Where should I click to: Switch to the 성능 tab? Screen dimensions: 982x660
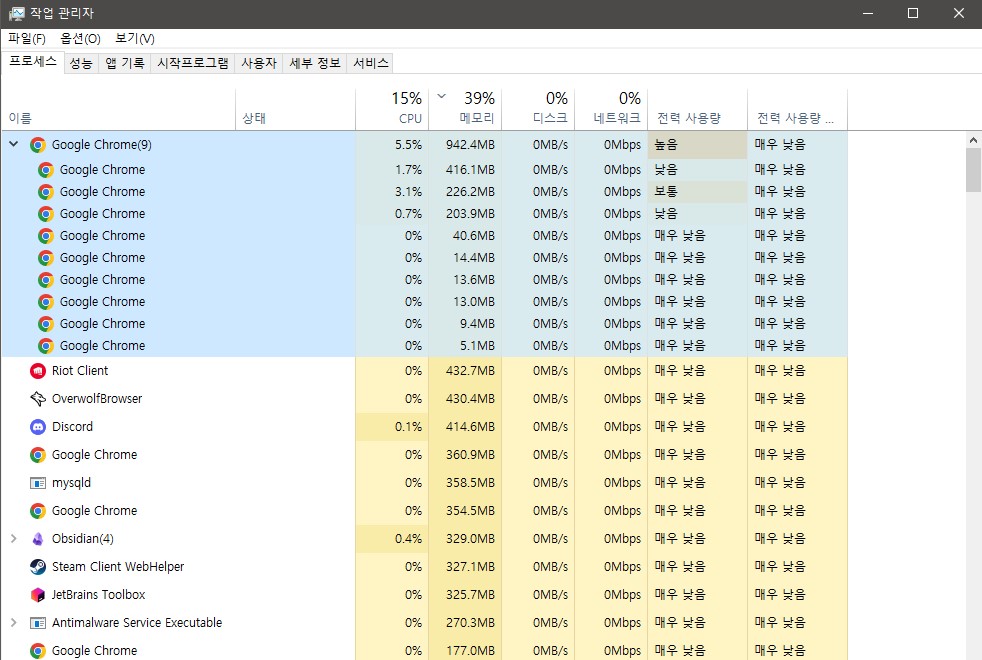point(81,63)
